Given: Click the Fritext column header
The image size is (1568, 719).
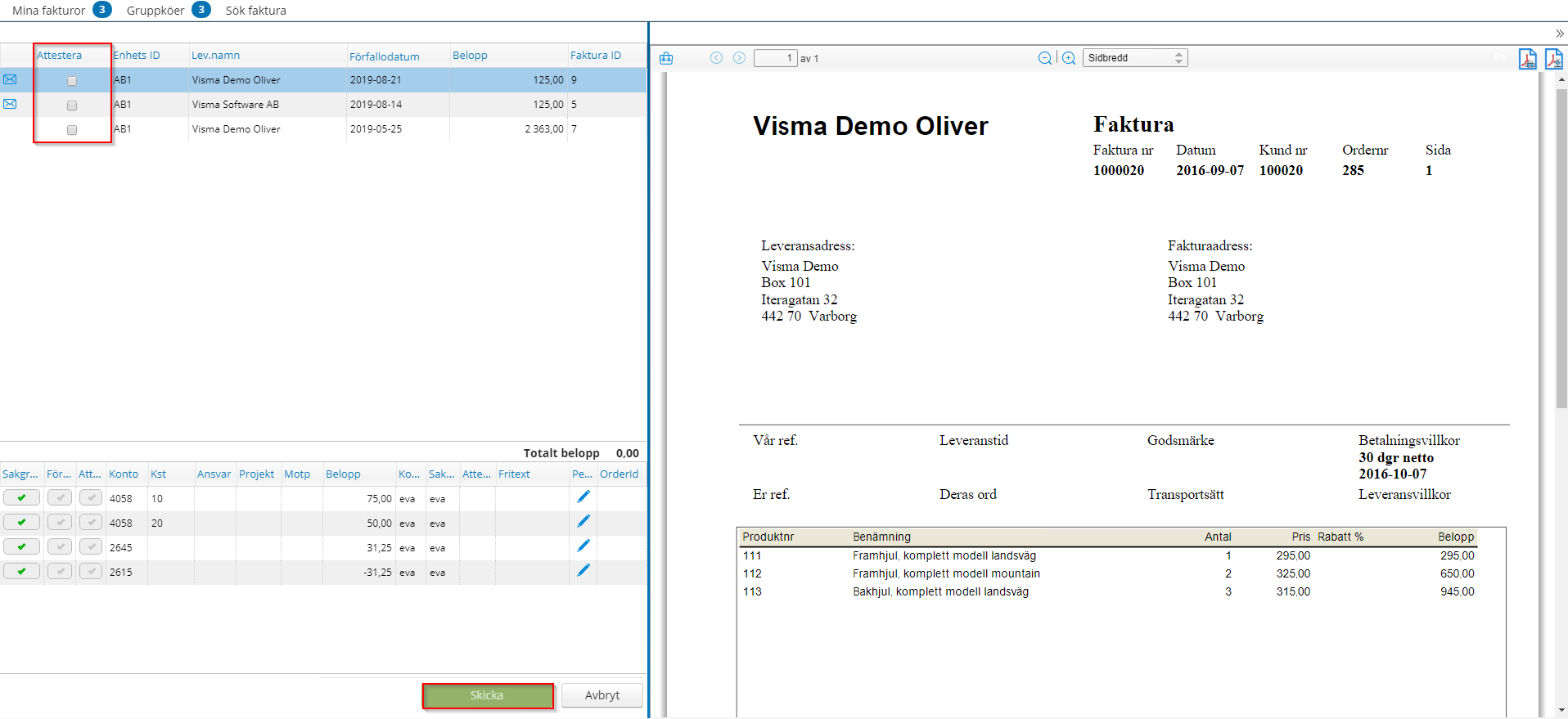Looking at the screenshot, I should point(514,474).
